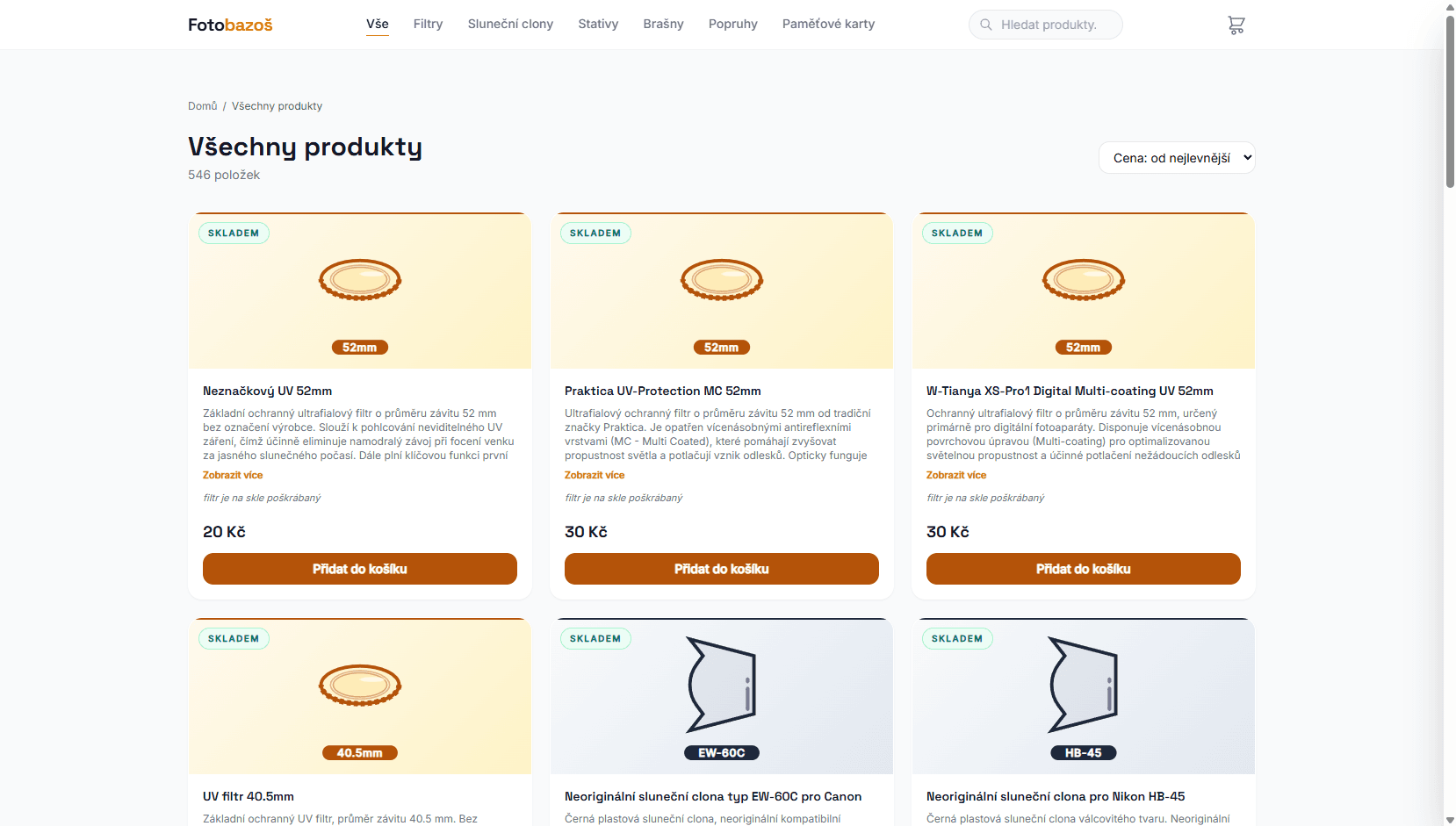Focus the Hledat produkty search field
This screenshot has height=826, width=1456.
1046,25
